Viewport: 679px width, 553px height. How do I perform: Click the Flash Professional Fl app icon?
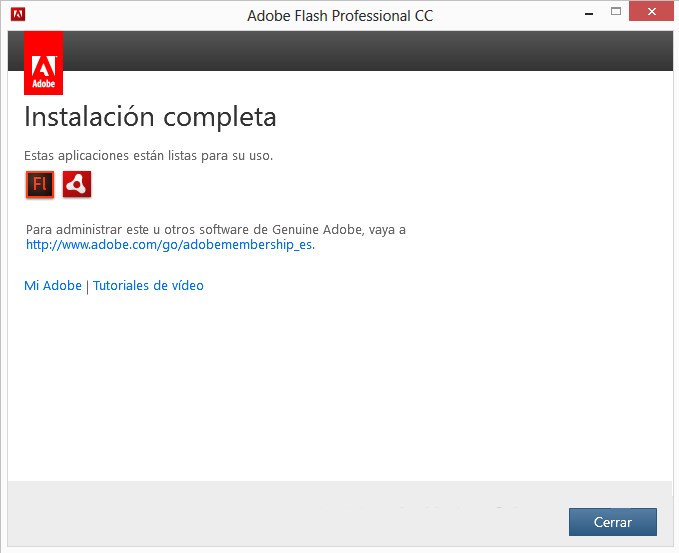click(x=40, y=184)
